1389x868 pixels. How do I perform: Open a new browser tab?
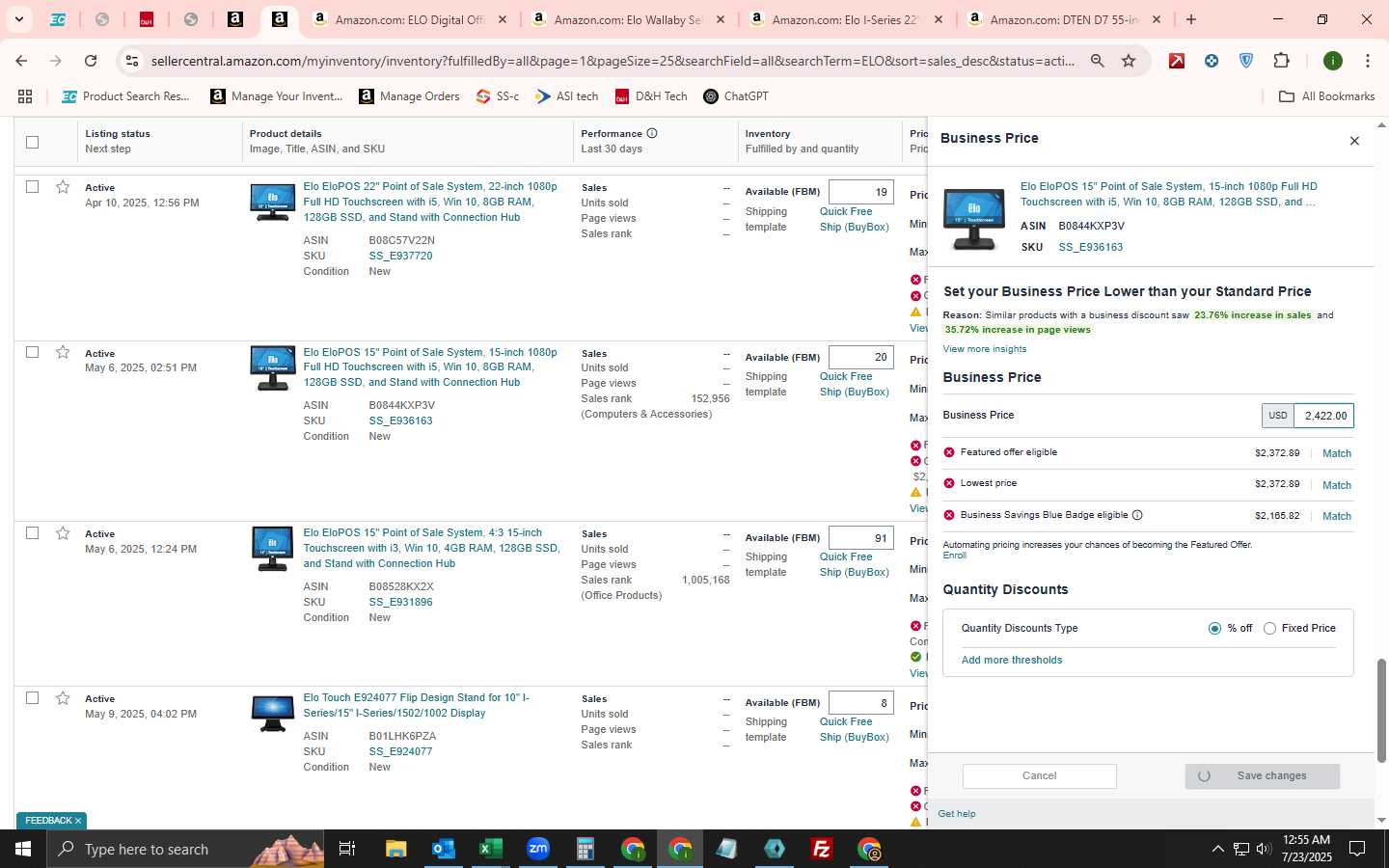1191,19
